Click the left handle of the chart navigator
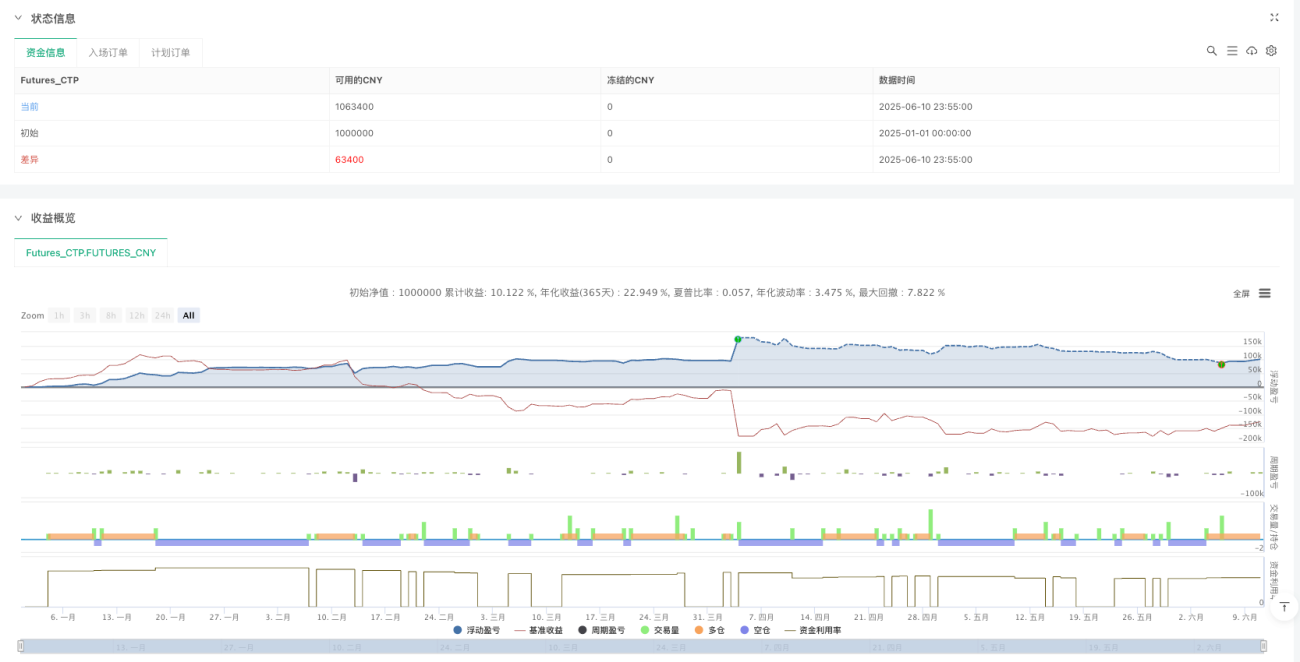Image resolution: width=1300 pixels, height=662 pixels. point(22,648)
